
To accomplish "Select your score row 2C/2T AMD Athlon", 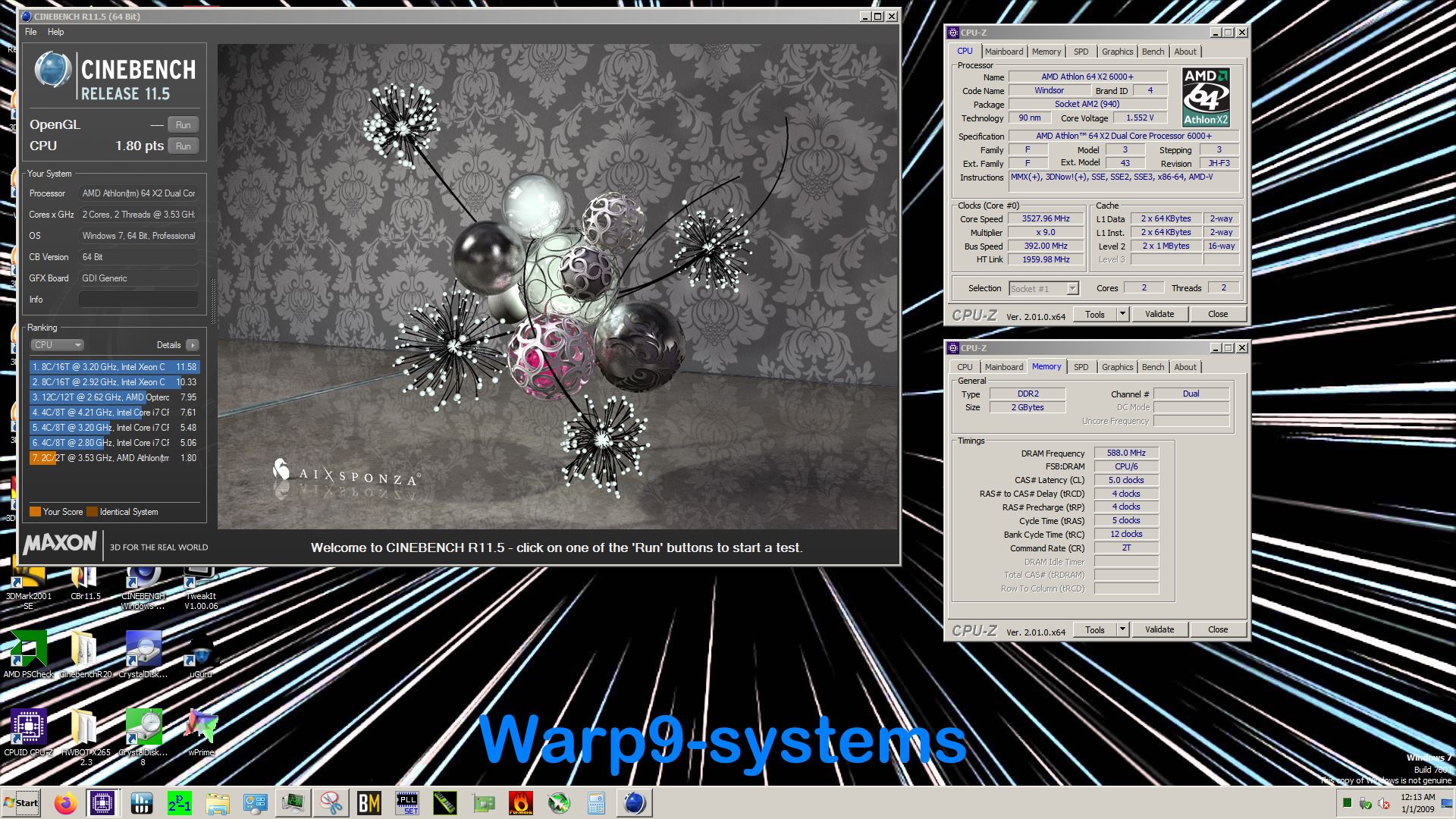I will click(115, 458).
